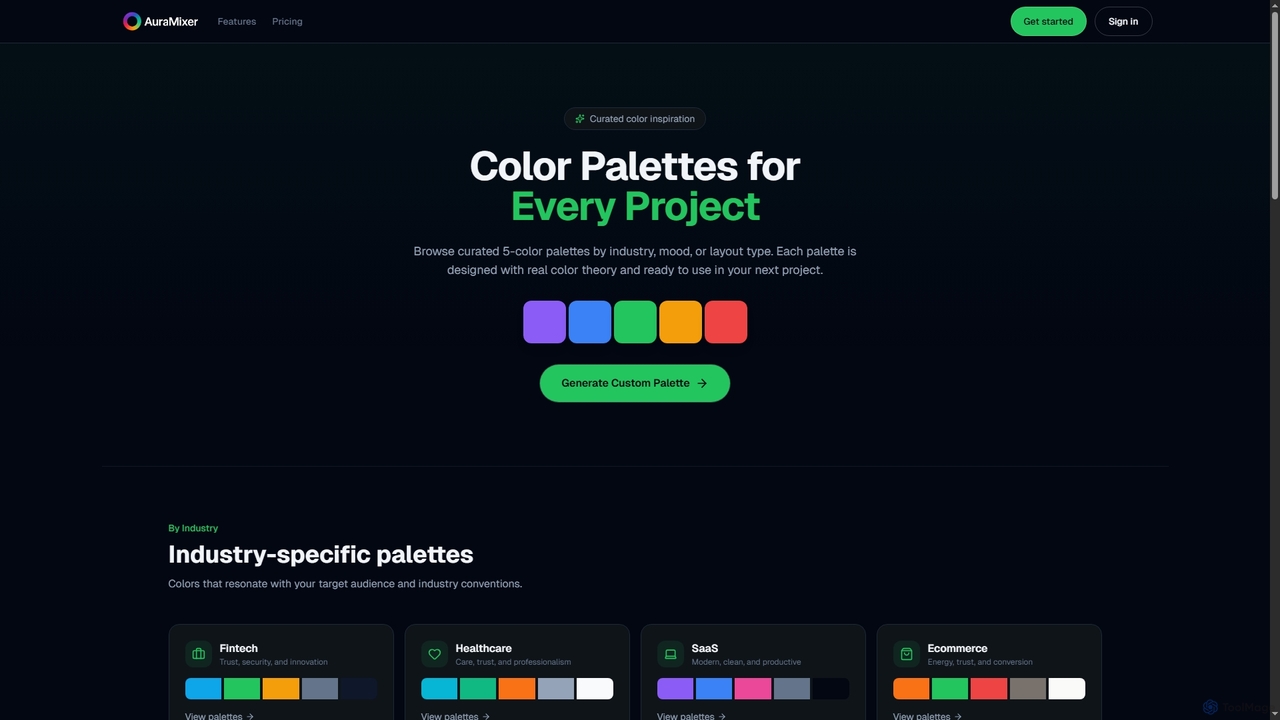The width and height of the screenshot is (1280, 720).
Task: Pick the green swatch in Ecommerce card
Action: click(x=950, y=688)
